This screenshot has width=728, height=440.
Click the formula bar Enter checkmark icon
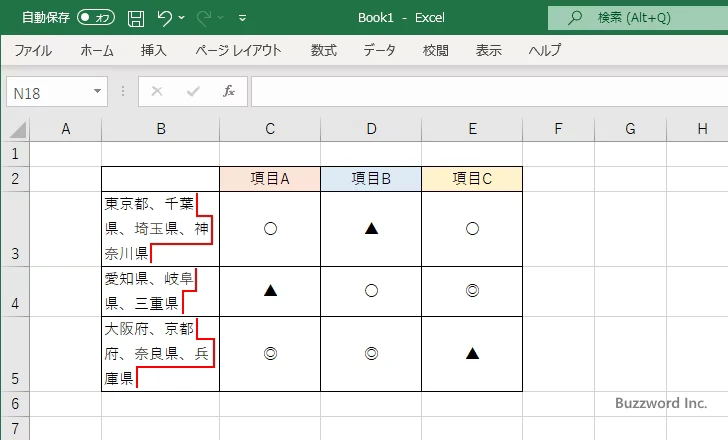(192, 91)
